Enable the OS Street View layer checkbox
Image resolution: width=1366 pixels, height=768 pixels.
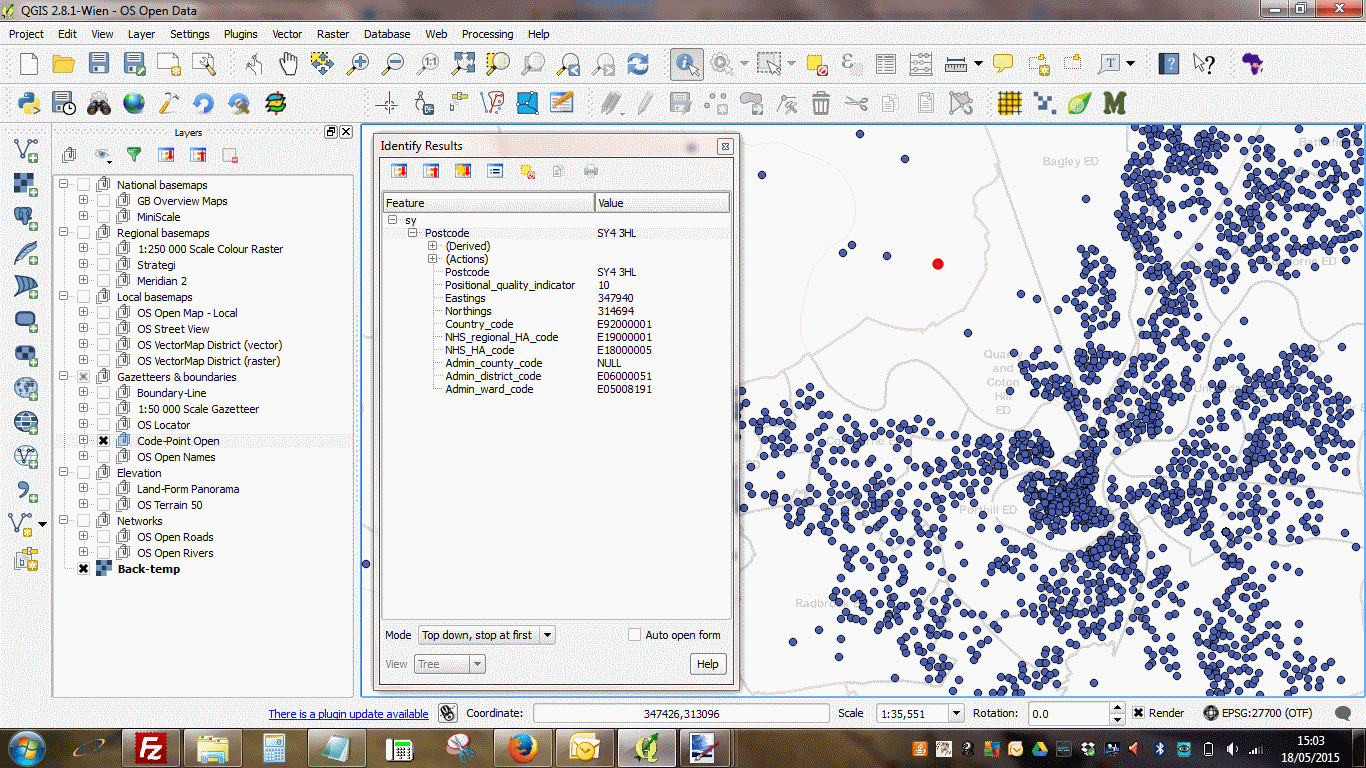pos(103,329)
